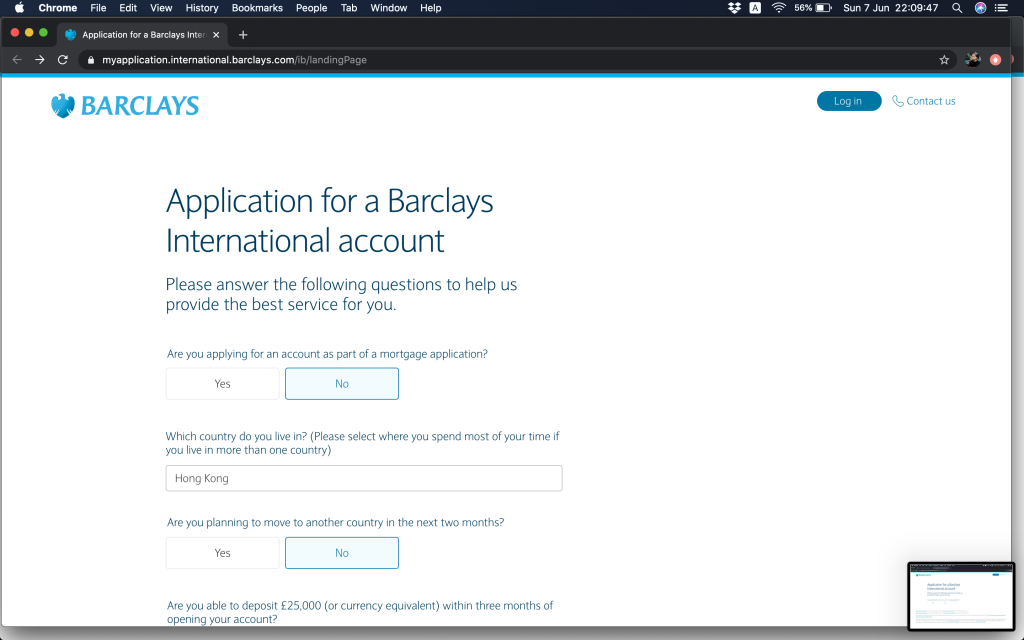This screenshot has width=1024, height=640.
Task: Reload the page with the refresh icon
Action: [63, 60]
